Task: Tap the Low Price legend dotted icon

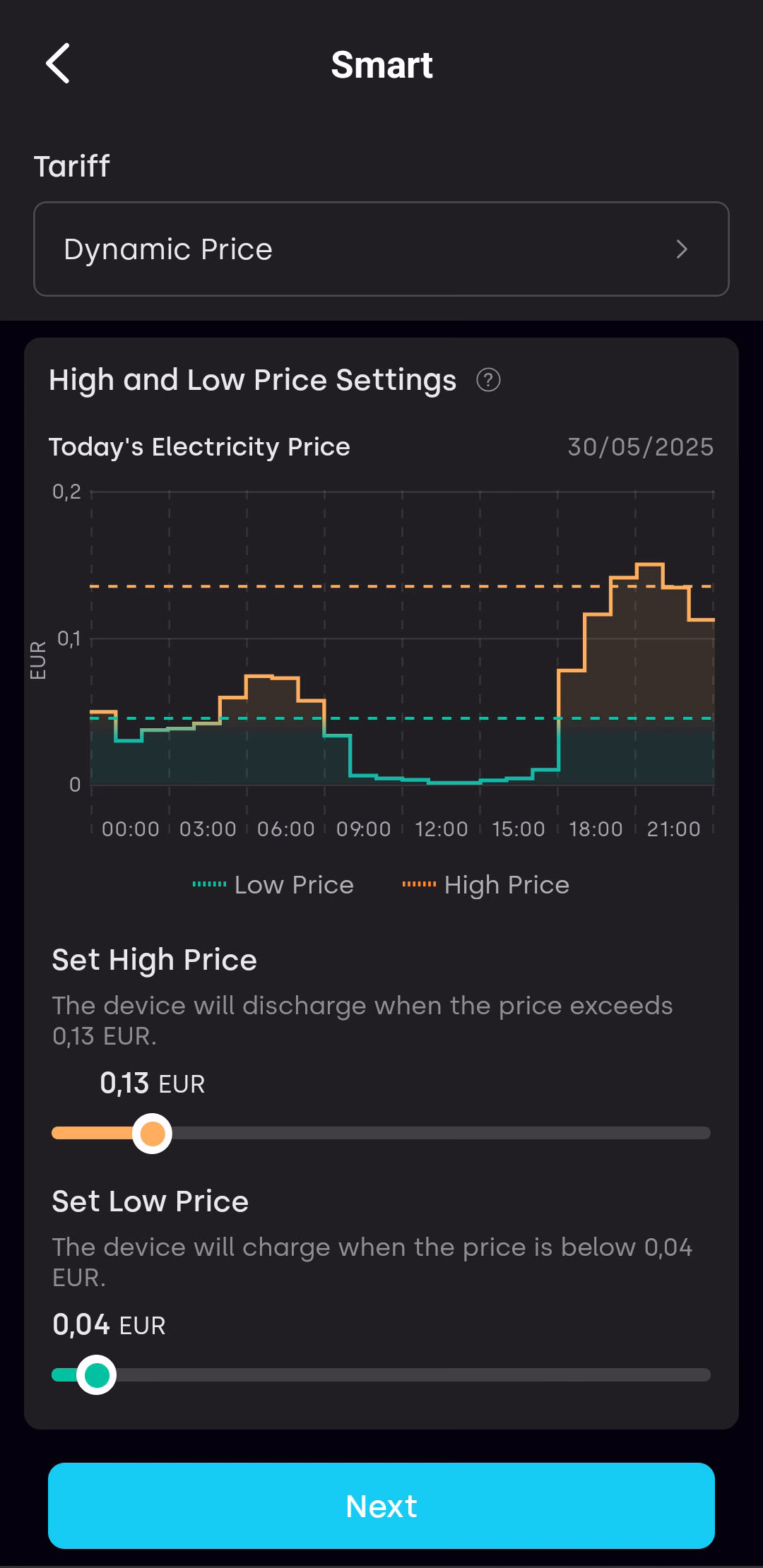Action: pos(210,884)
